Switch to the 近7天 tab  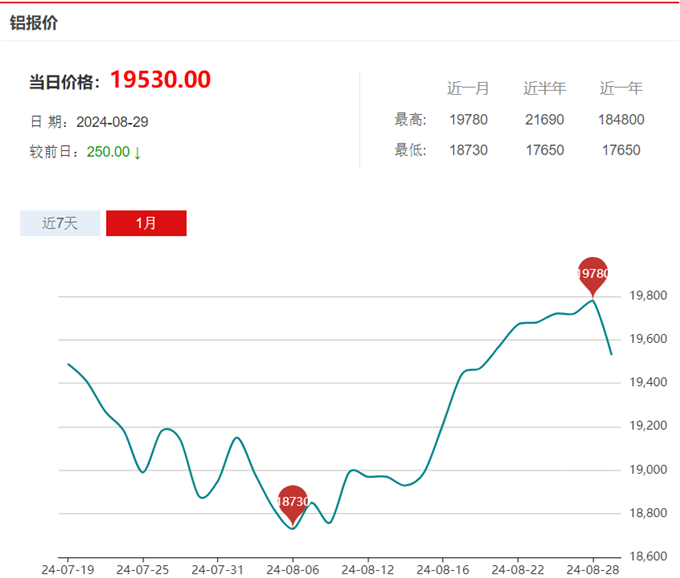60,223
